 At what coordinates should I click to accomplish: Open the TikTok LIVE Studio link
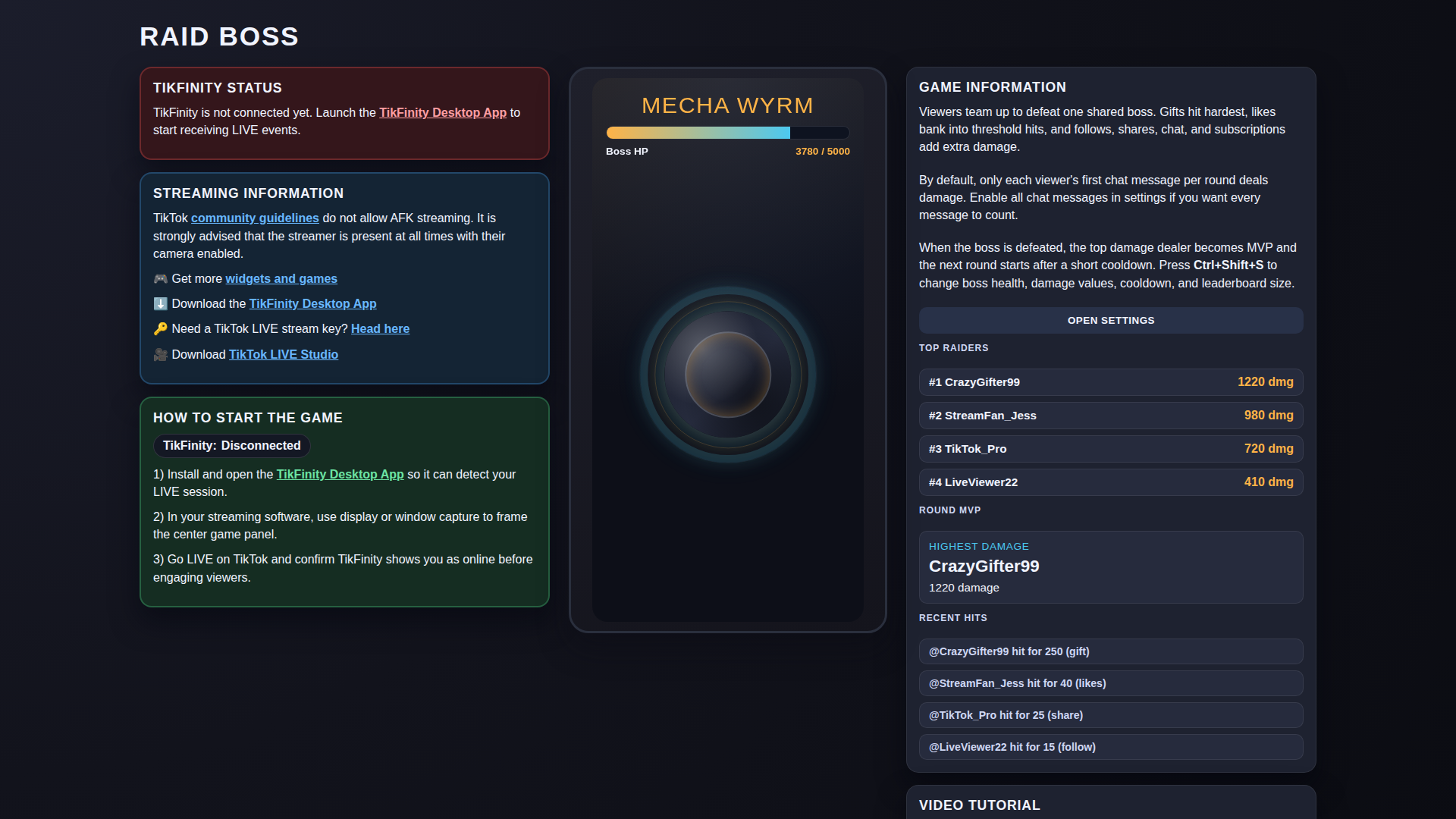pyautogui.click(x=284, y=355)
